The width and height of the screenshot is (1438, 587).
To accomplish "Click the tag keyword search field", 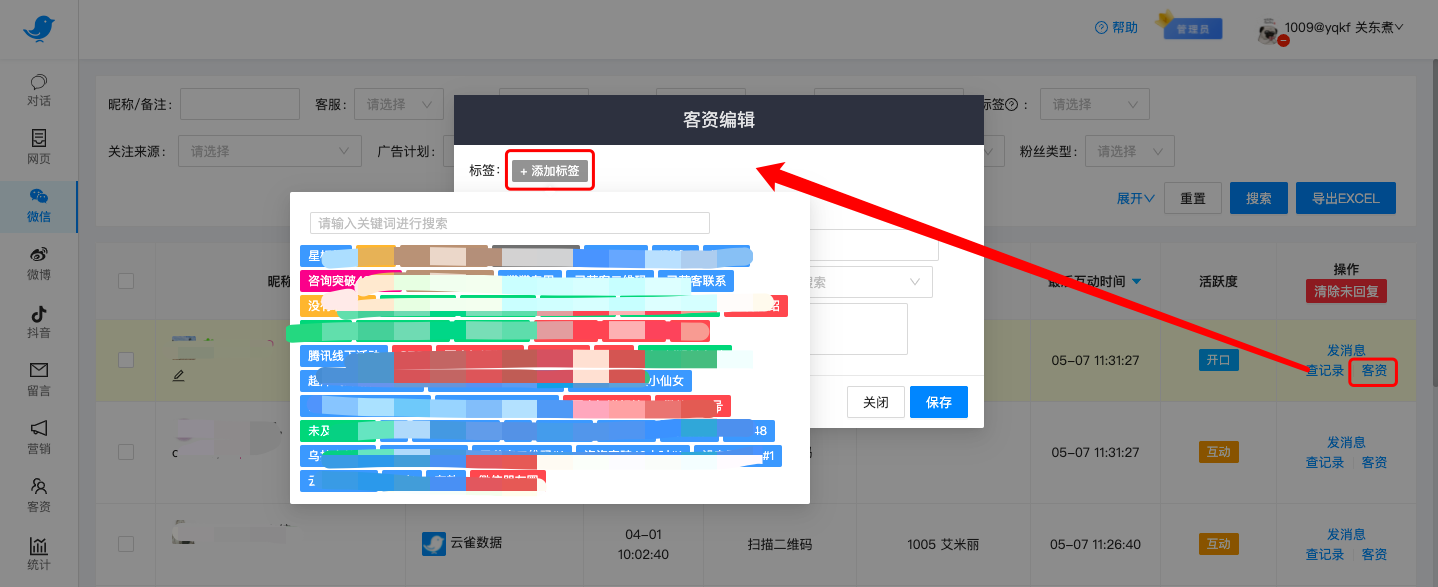I will click(x=509, y=223).
